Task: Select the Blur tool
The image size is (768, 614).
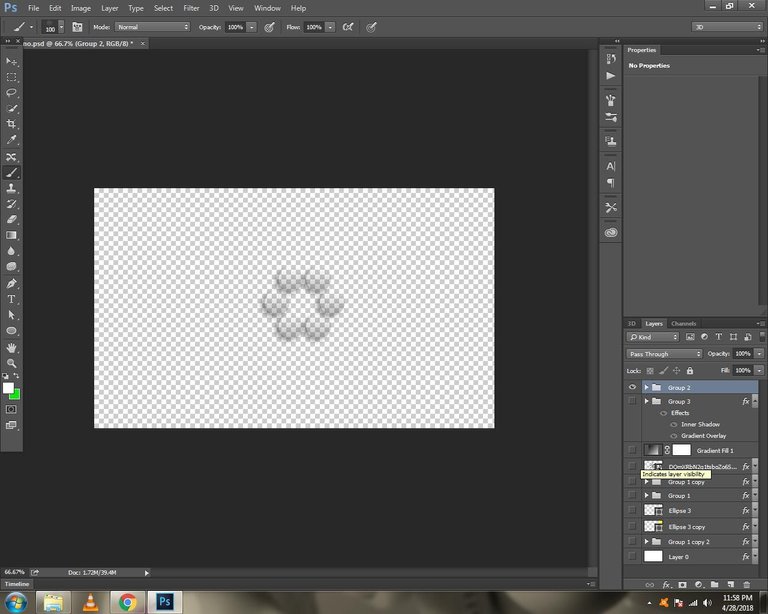Action: coord(11,251)
